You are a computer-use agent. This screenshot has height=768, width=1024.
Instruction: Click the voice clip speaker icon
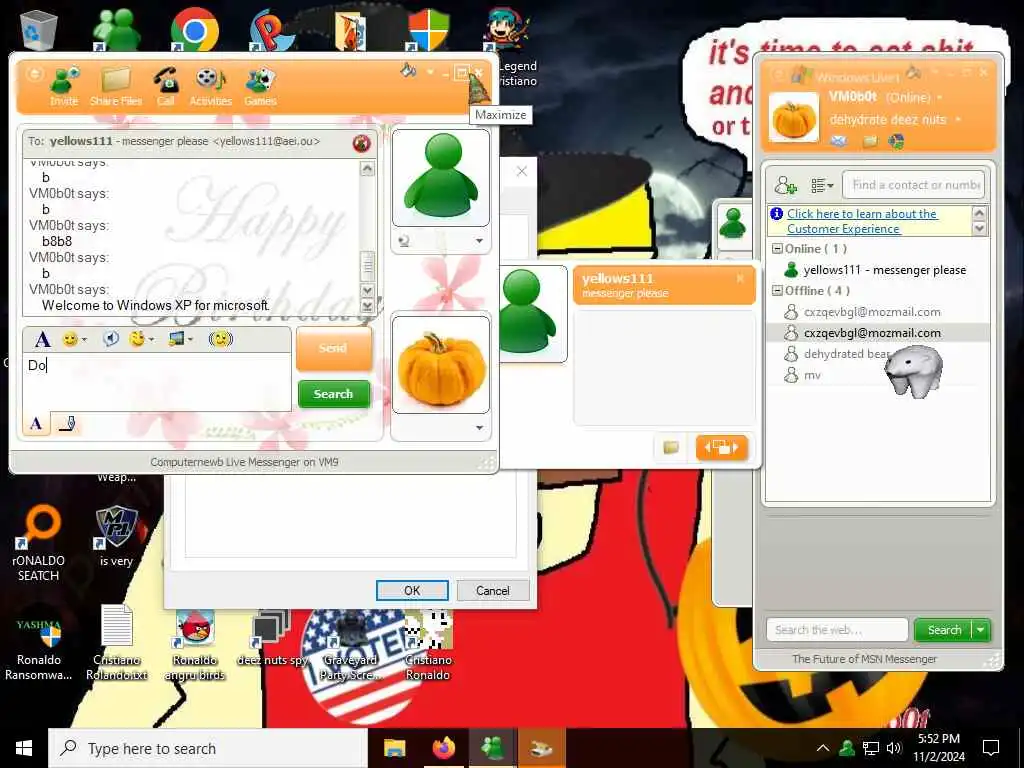111,338
